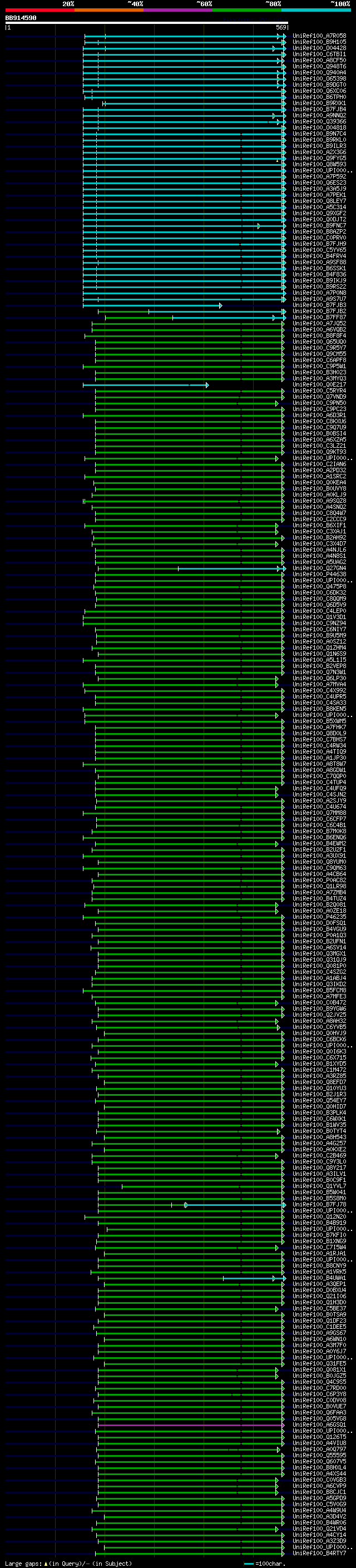Select the green ~80% identity legend segment
Screen dimensions: 356x1568
tap(247, 10)
